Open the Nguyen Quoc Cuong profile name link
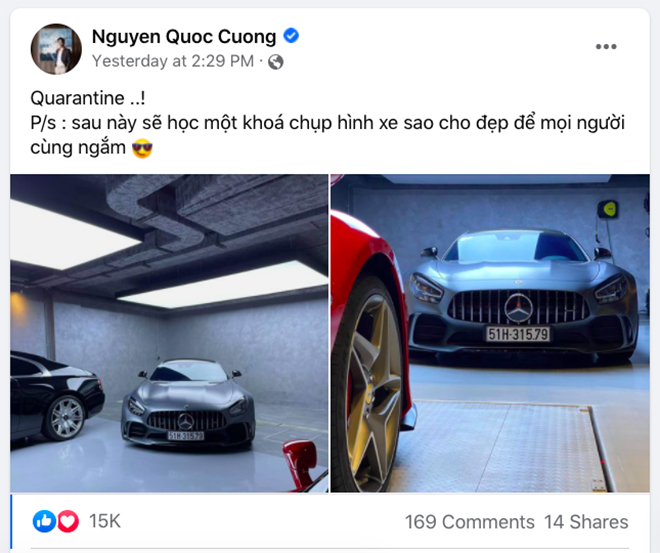Screen dimensions: 660x553 pyautogui.click(x=184, y=37)
